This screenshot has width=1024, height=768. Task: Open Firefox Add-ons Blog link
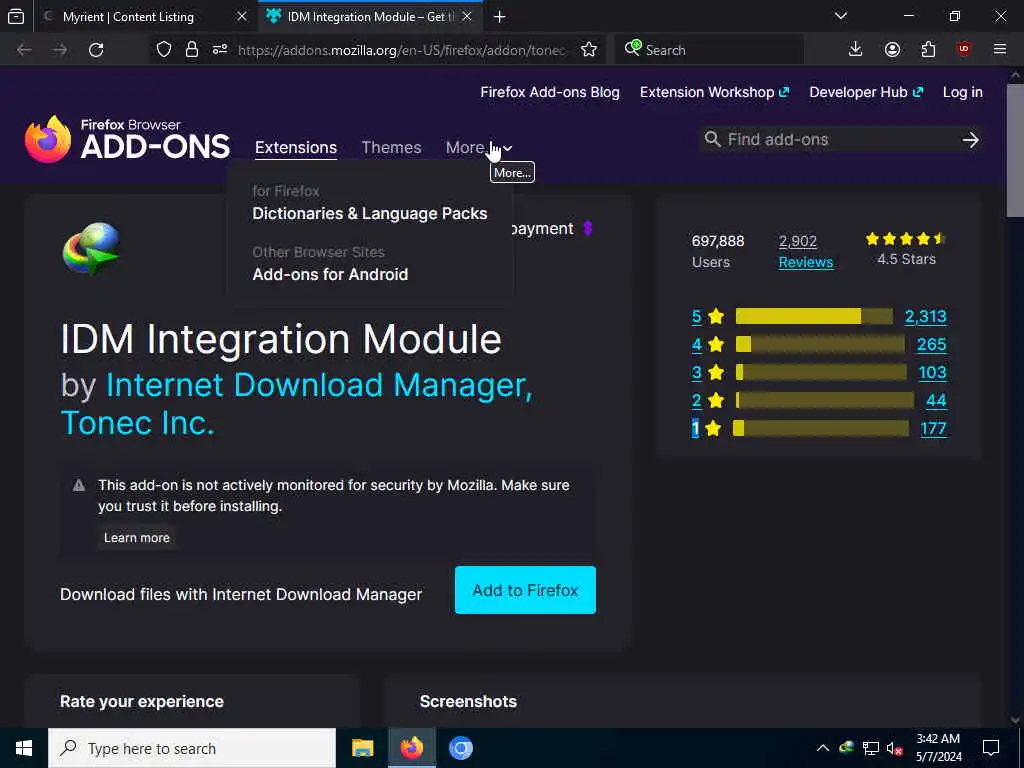pyautogui.click(x=550, y=92)
